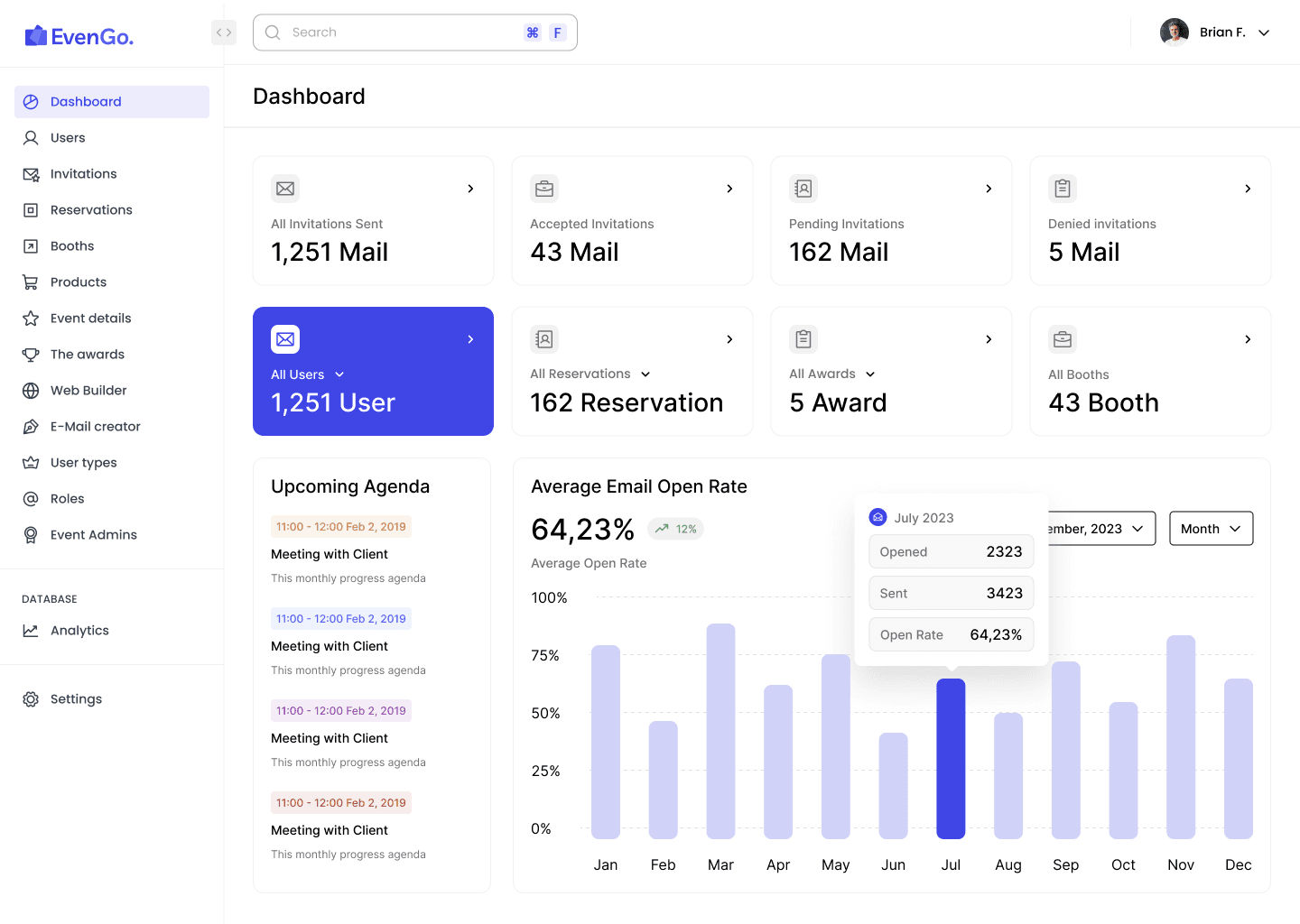Select Booths from sidebar

tap(112, 246)
